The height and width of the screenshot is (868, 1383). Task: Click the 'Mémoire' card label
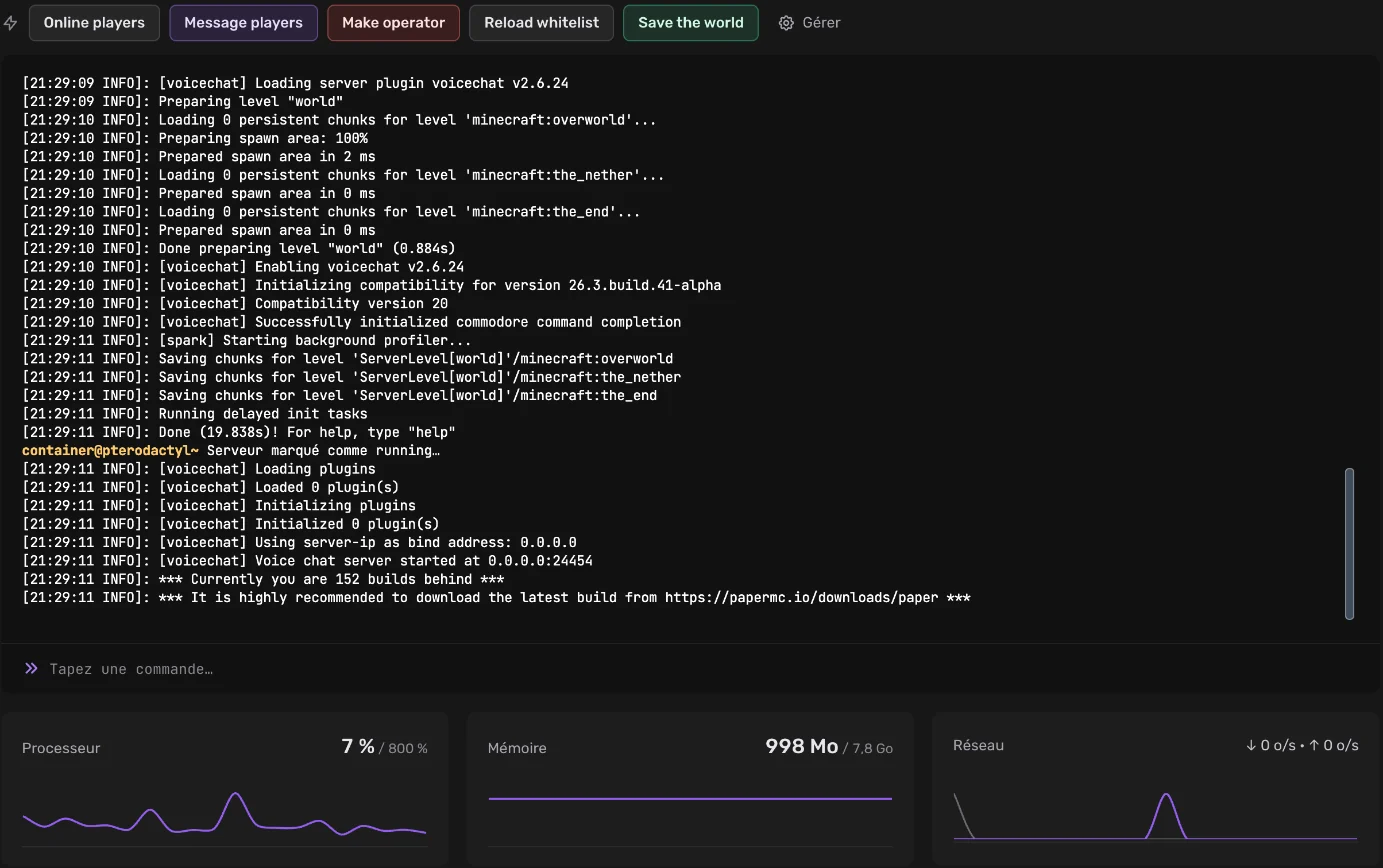(517, 748)
